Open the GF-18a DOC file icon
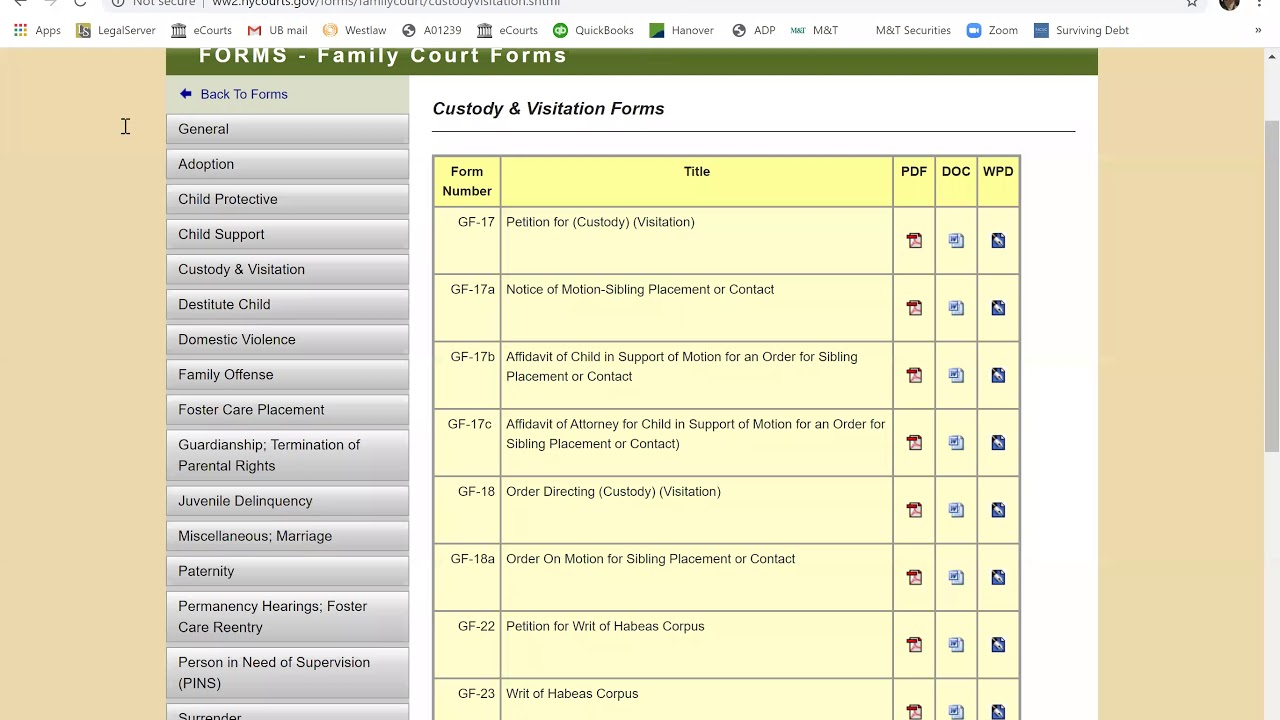This screenshot has width=1280, height=720. tap(956, 577)
